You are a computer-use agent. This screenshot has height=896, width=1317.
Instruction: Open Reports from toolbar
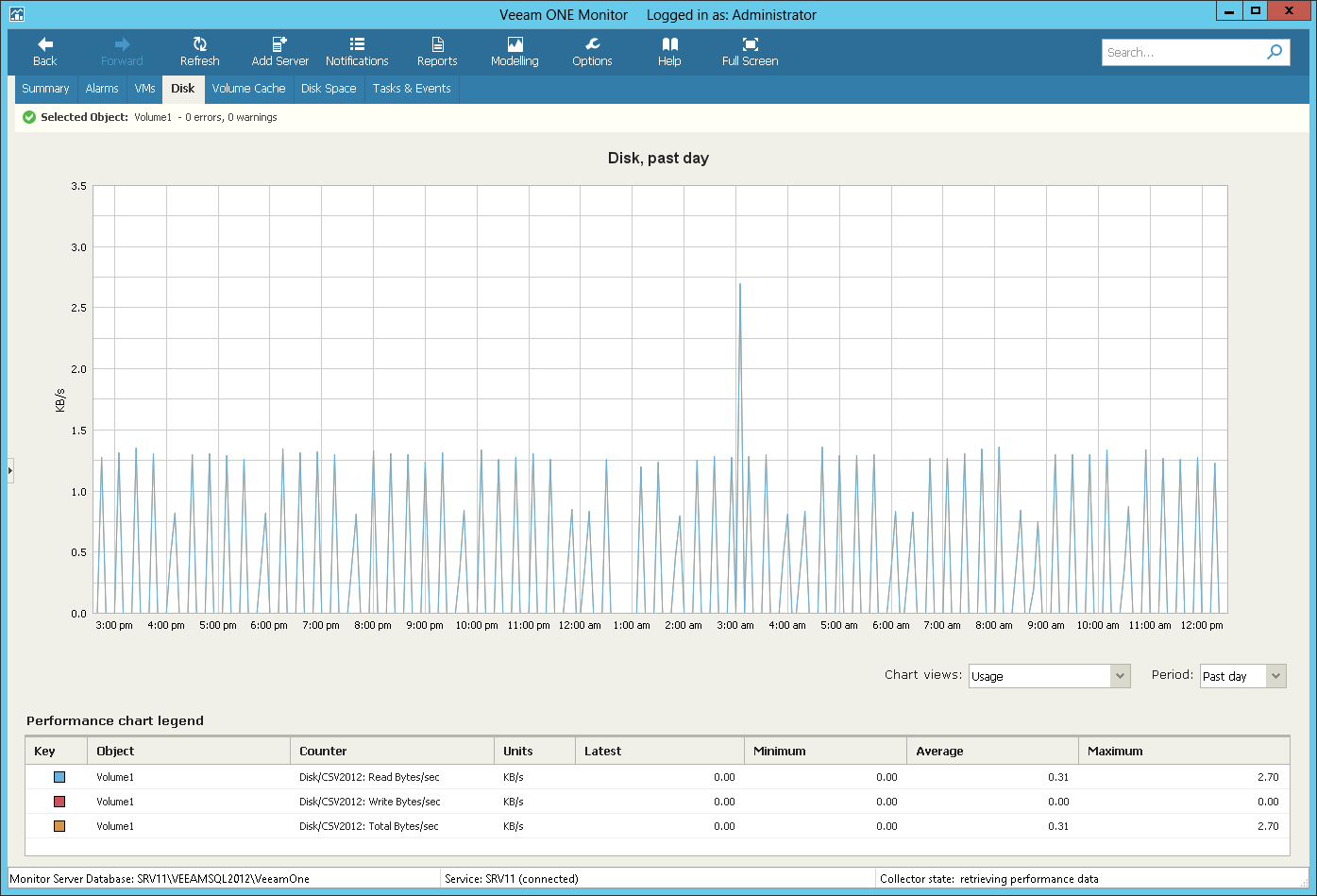pyautogui.click(x=437, y=52)
